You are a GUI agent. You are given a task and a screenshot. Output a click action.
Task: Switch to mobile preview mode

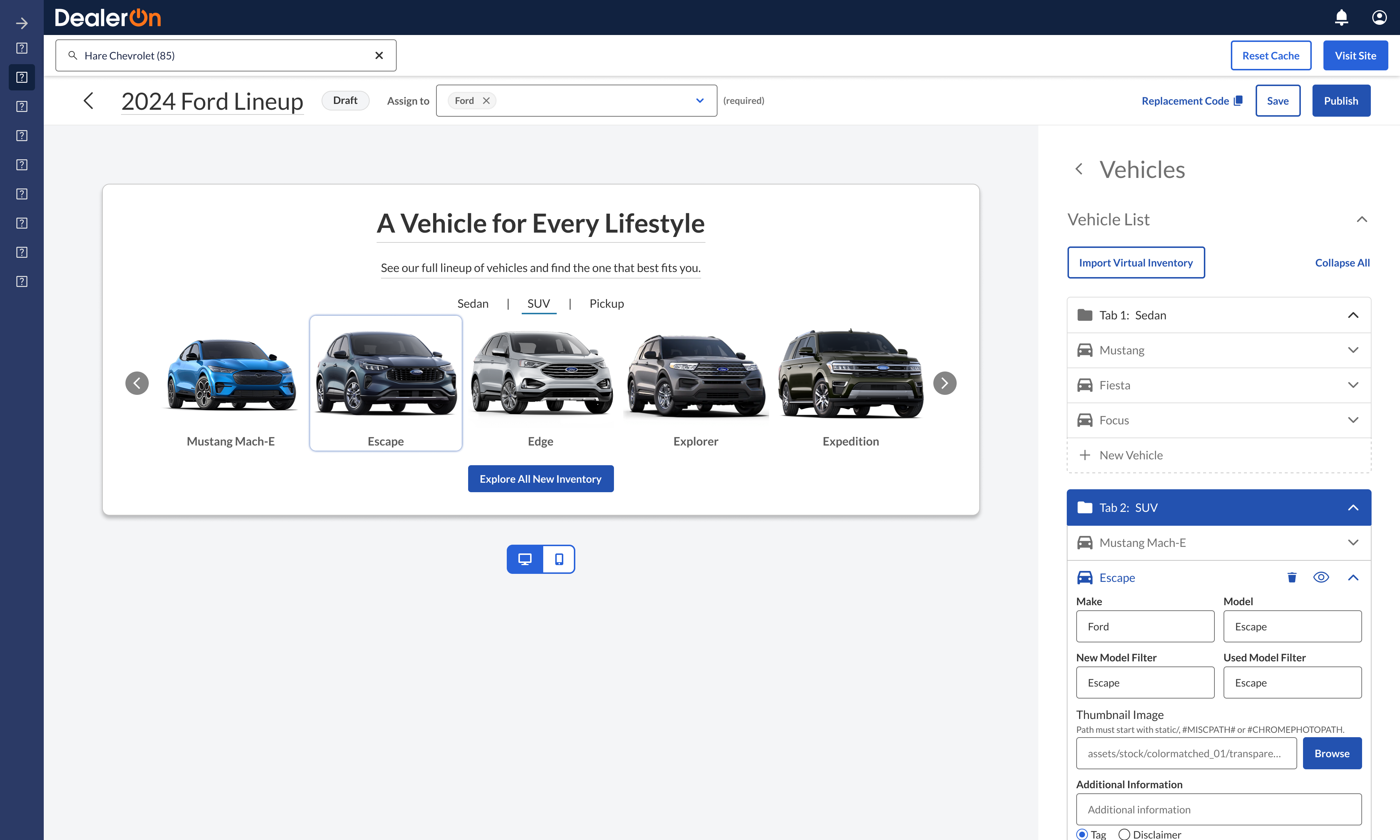coord(559,559)
